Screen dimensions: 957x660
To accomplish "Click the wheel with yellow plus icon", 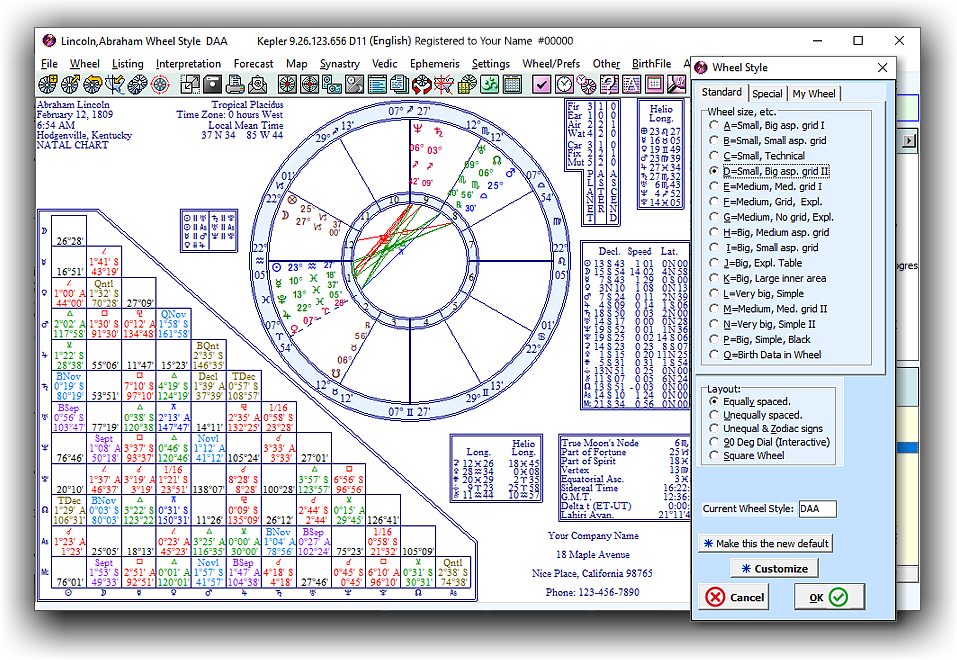I will (x=47, y=84).
